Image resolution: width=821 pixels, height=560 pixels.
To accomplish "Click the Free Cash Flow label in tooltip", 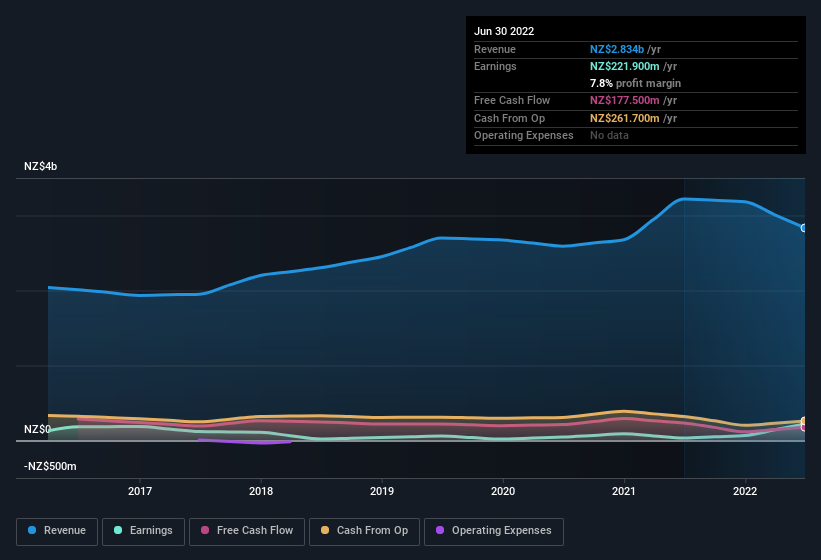I will 512,100.
